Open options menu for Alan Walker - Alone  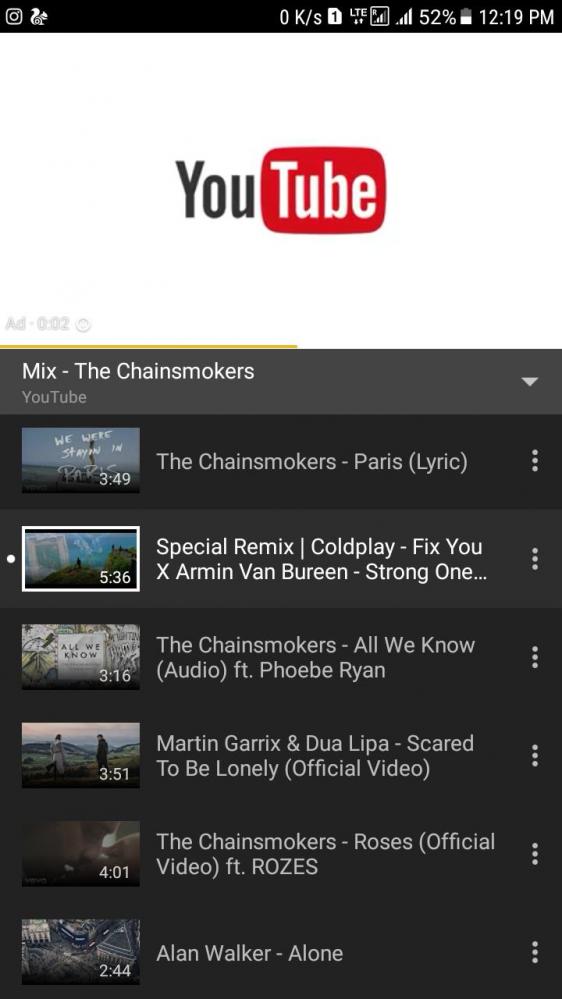tap(535, 952)
